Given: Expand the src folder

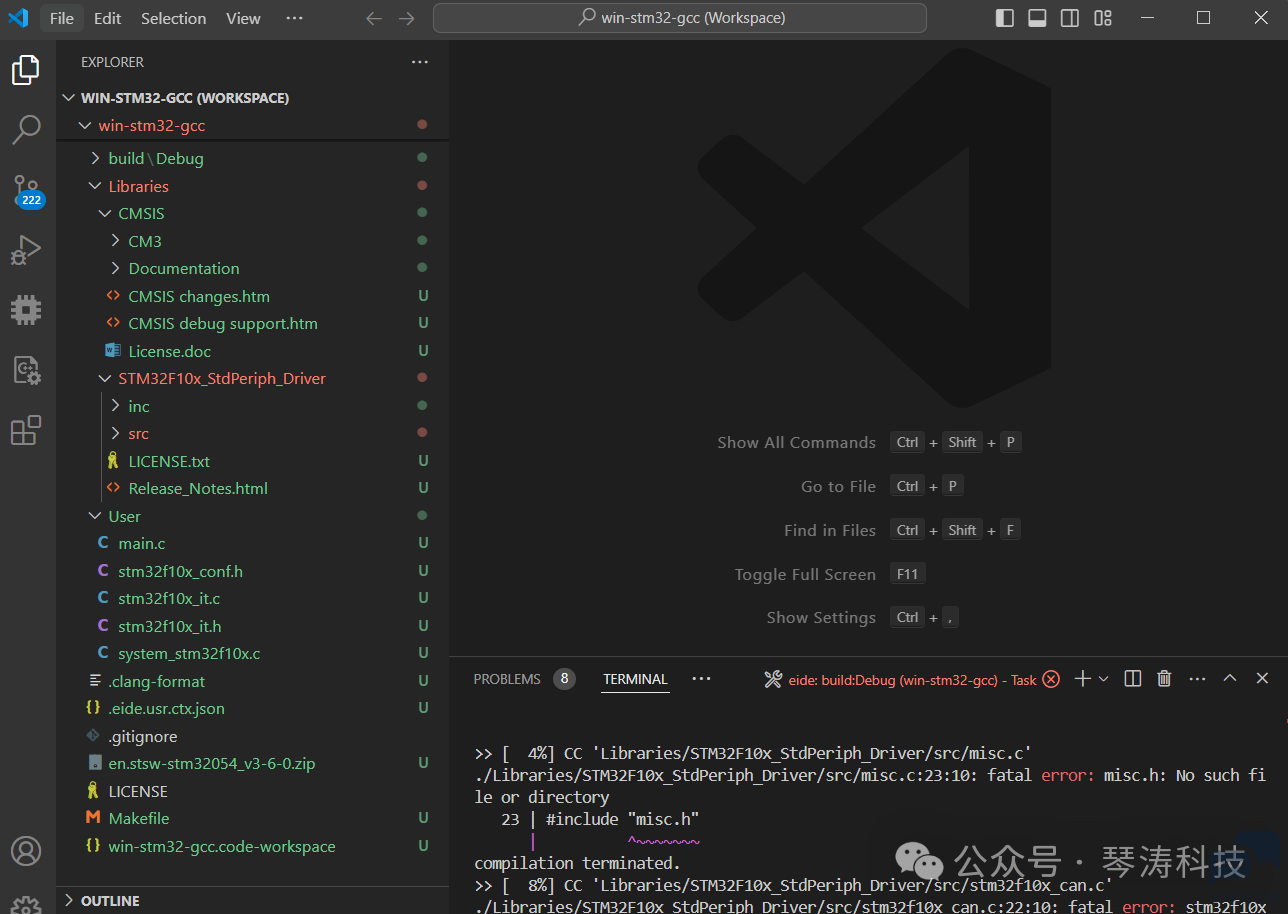Looking at the screenshot, I should point(252,433).
